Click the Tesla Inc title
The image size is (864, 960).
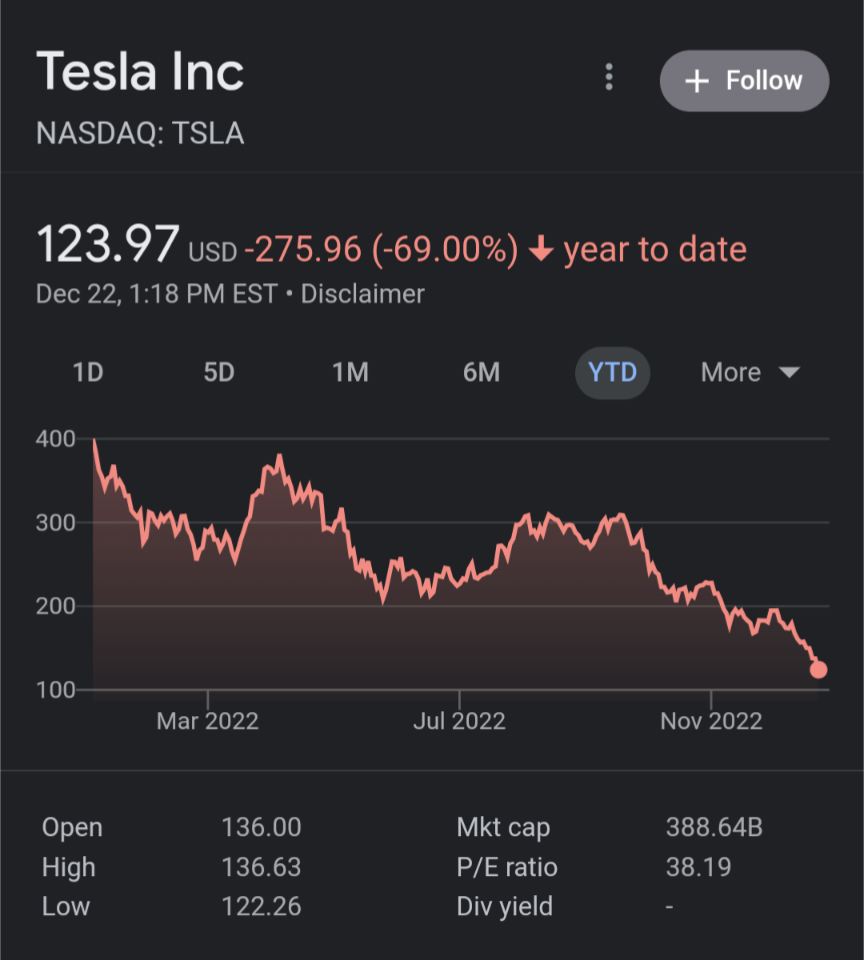tap(140, 74)
